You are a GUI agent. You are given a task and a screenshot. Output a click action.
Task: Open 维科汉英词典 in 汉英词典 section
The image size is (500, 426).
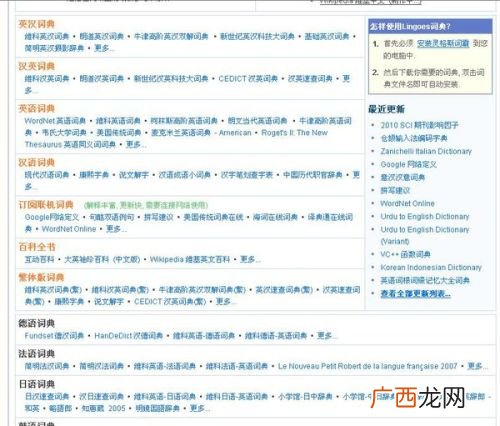pos(47,79)
